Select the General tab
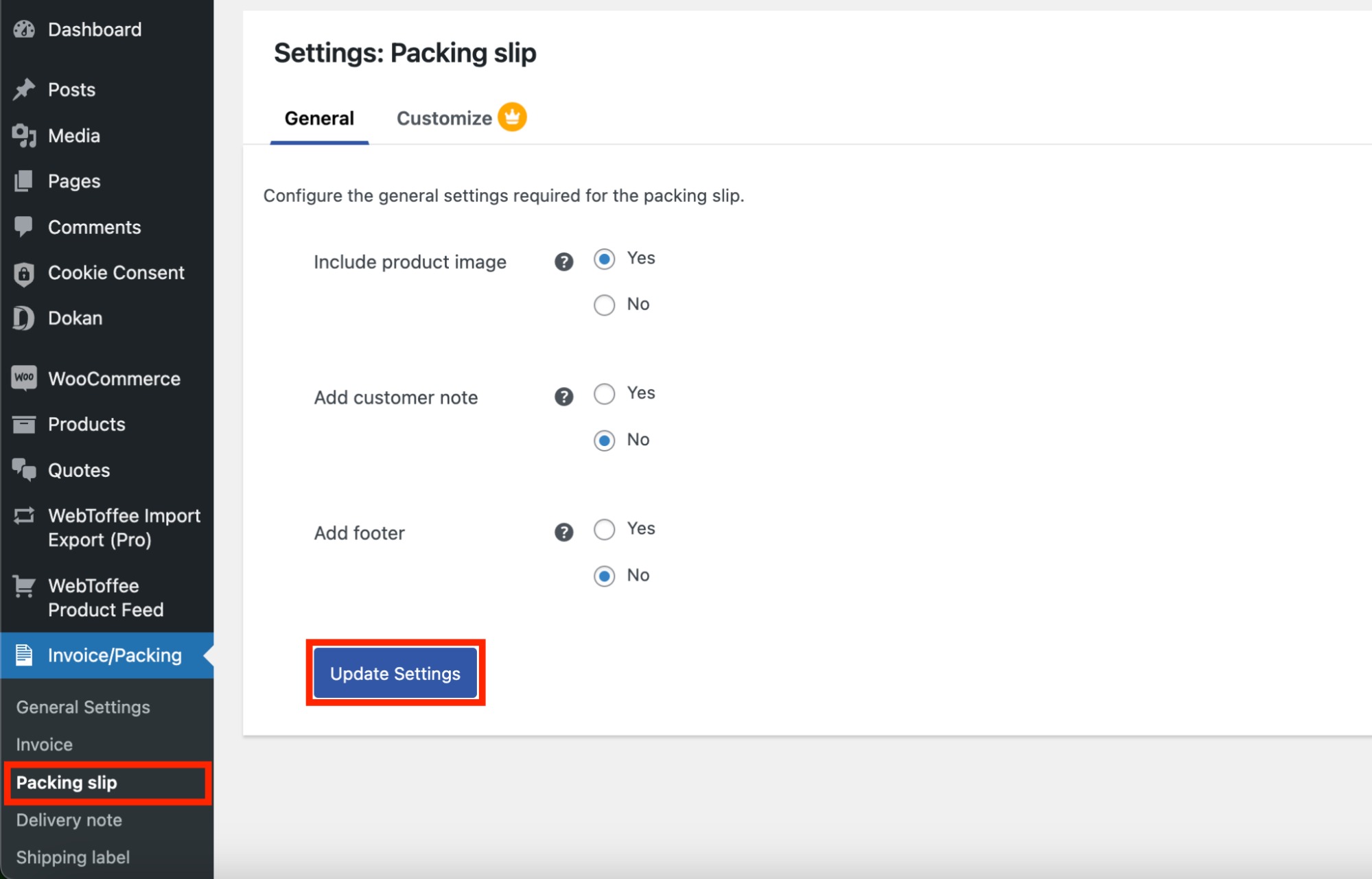This screenshot has height=879, width=1372. coord(318,118)
